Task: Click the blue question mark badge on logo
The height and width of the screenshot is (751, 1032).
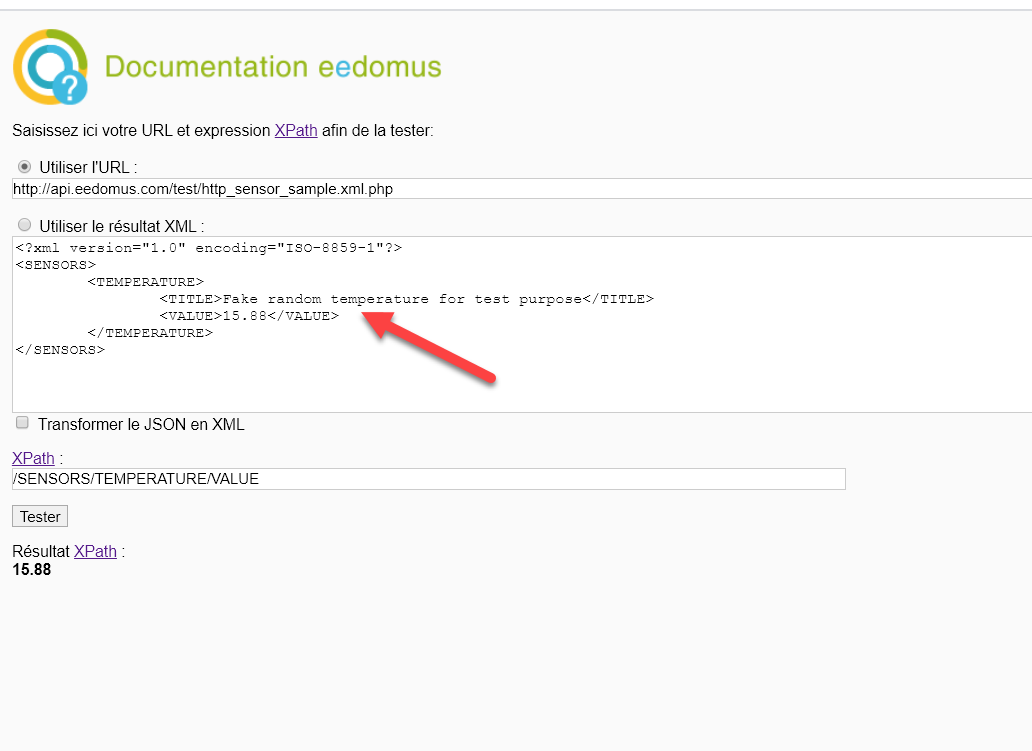Action: pyautogui.click(x=70, y=88)
